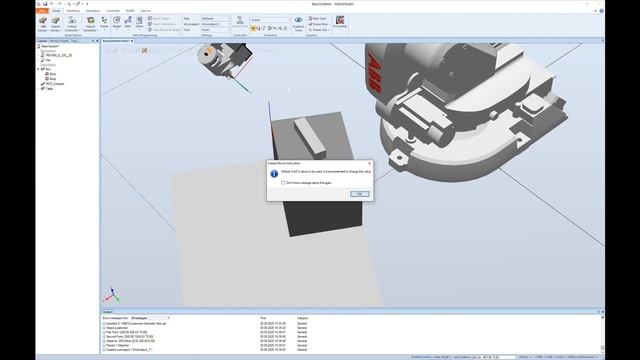This screenshot has height=360, width=640.
Task: Expand the IRB robot node
Action: click(x=39, y=55)
